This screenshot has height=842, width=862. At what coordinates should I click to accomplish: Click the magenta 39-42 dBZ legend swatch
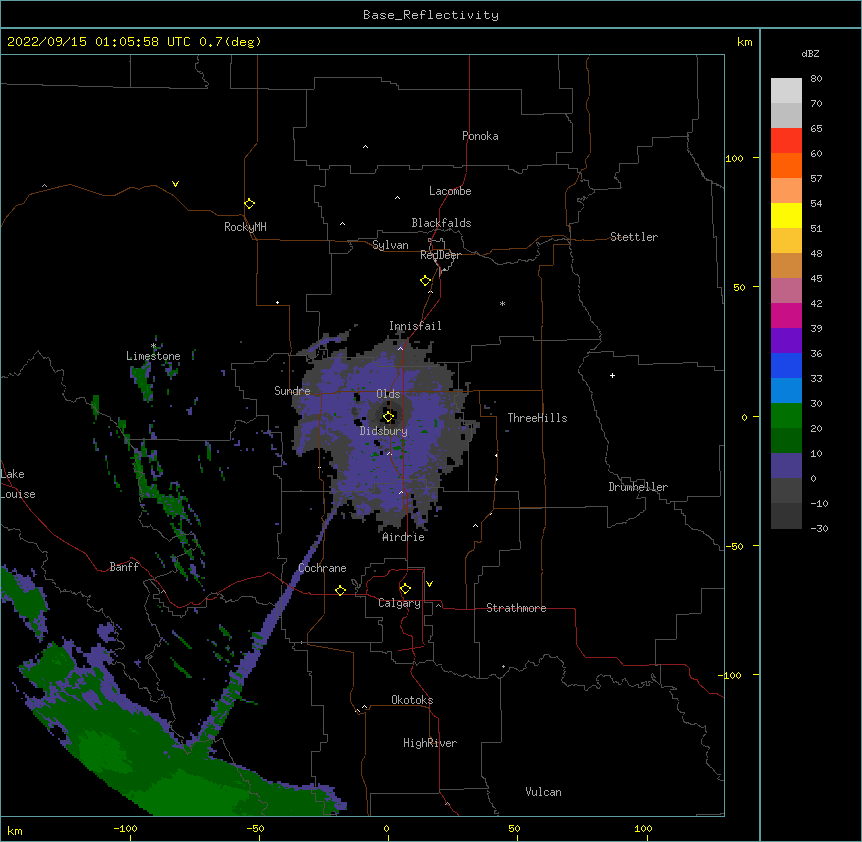click(786, 315)
